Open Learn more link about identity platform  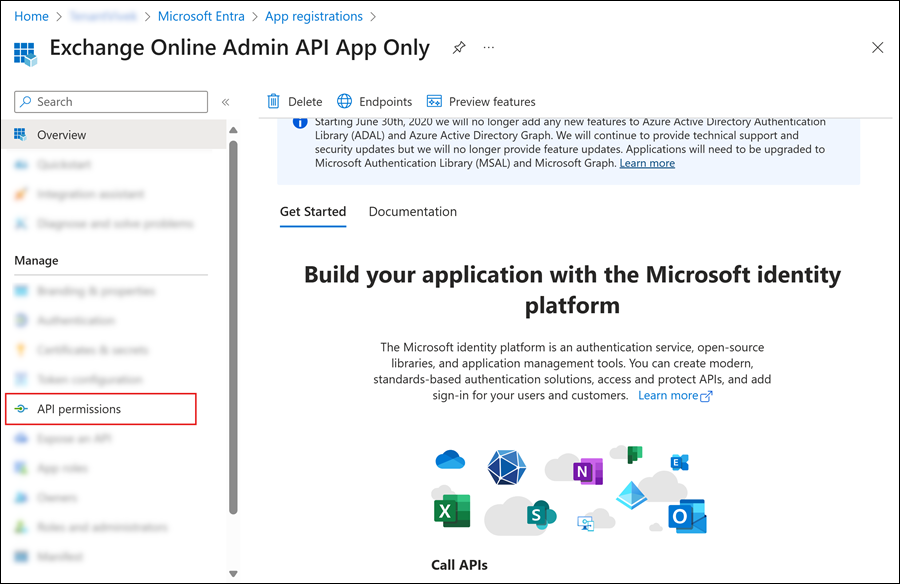tap(675, 396)
